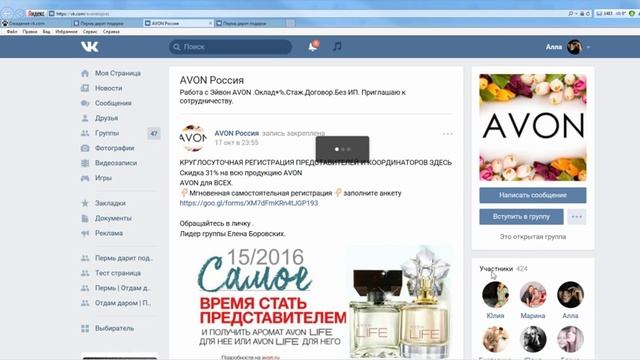The width and height of the screenshot is (640, 360).
Task: Click Написать сообщение button
Action: [533, 195]
